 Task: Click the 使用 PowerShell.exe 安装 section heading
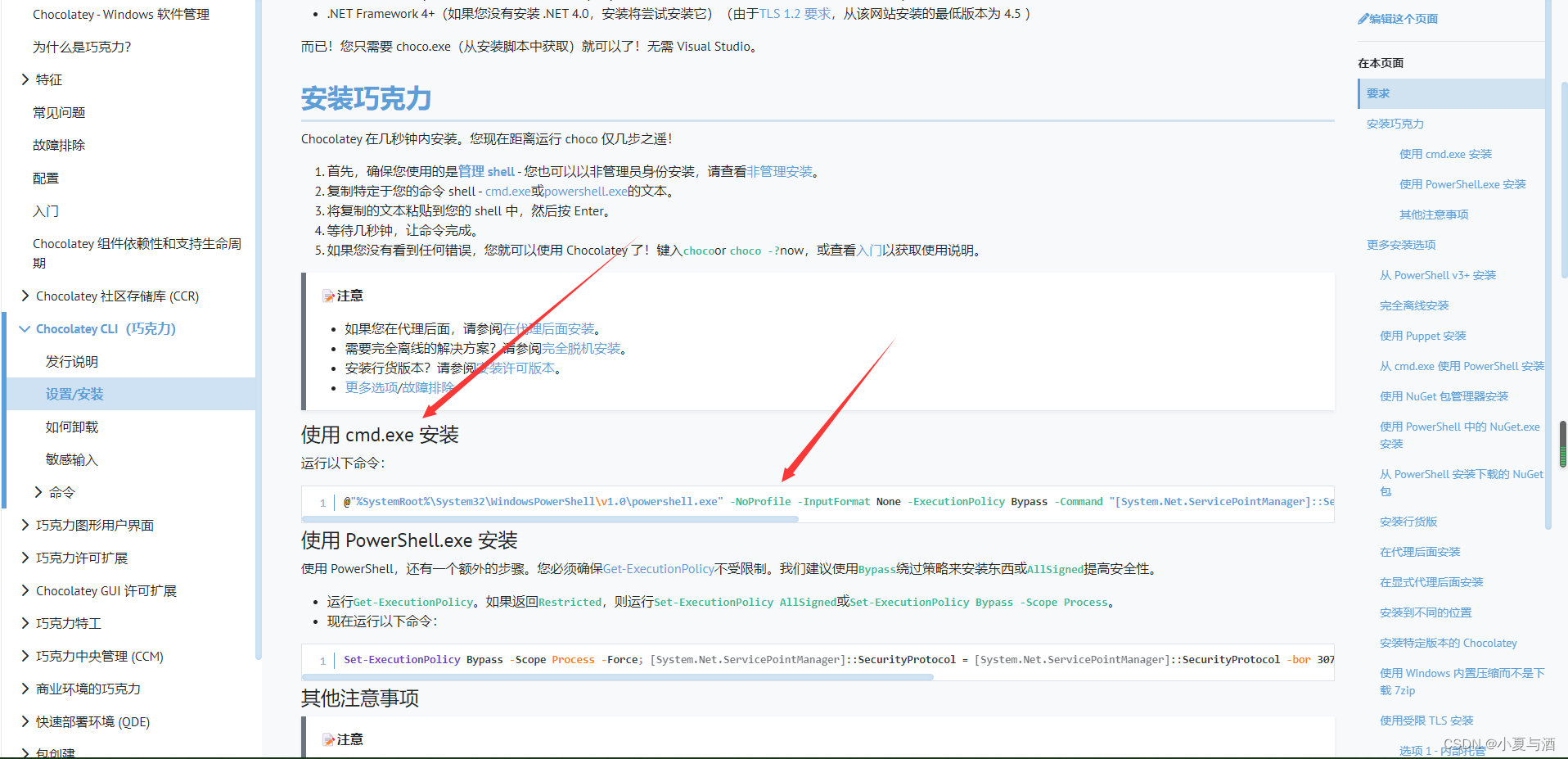[409, 540]
